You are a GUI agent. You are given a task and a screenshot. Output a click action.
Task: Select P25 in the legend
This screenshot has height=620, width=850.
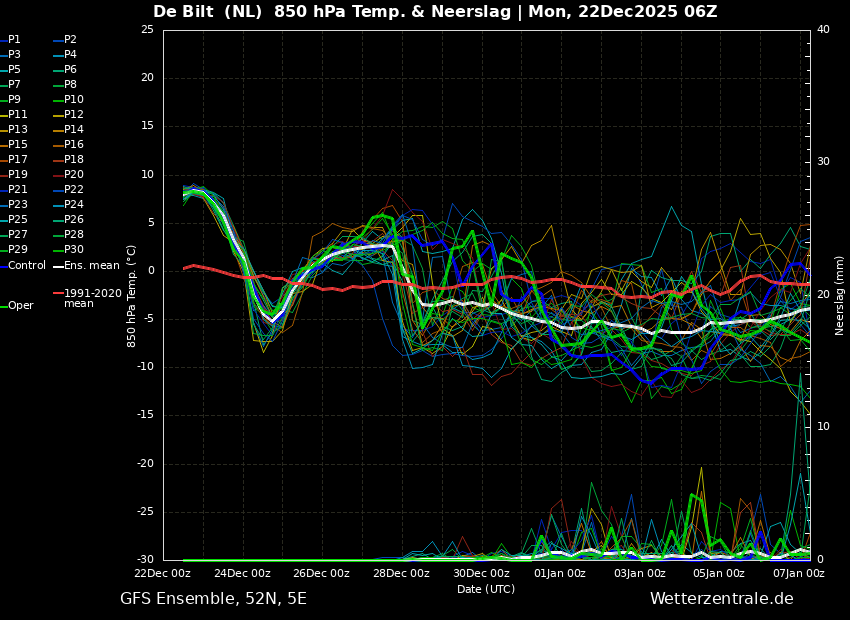pyautogui.click(x=14, y=219)
